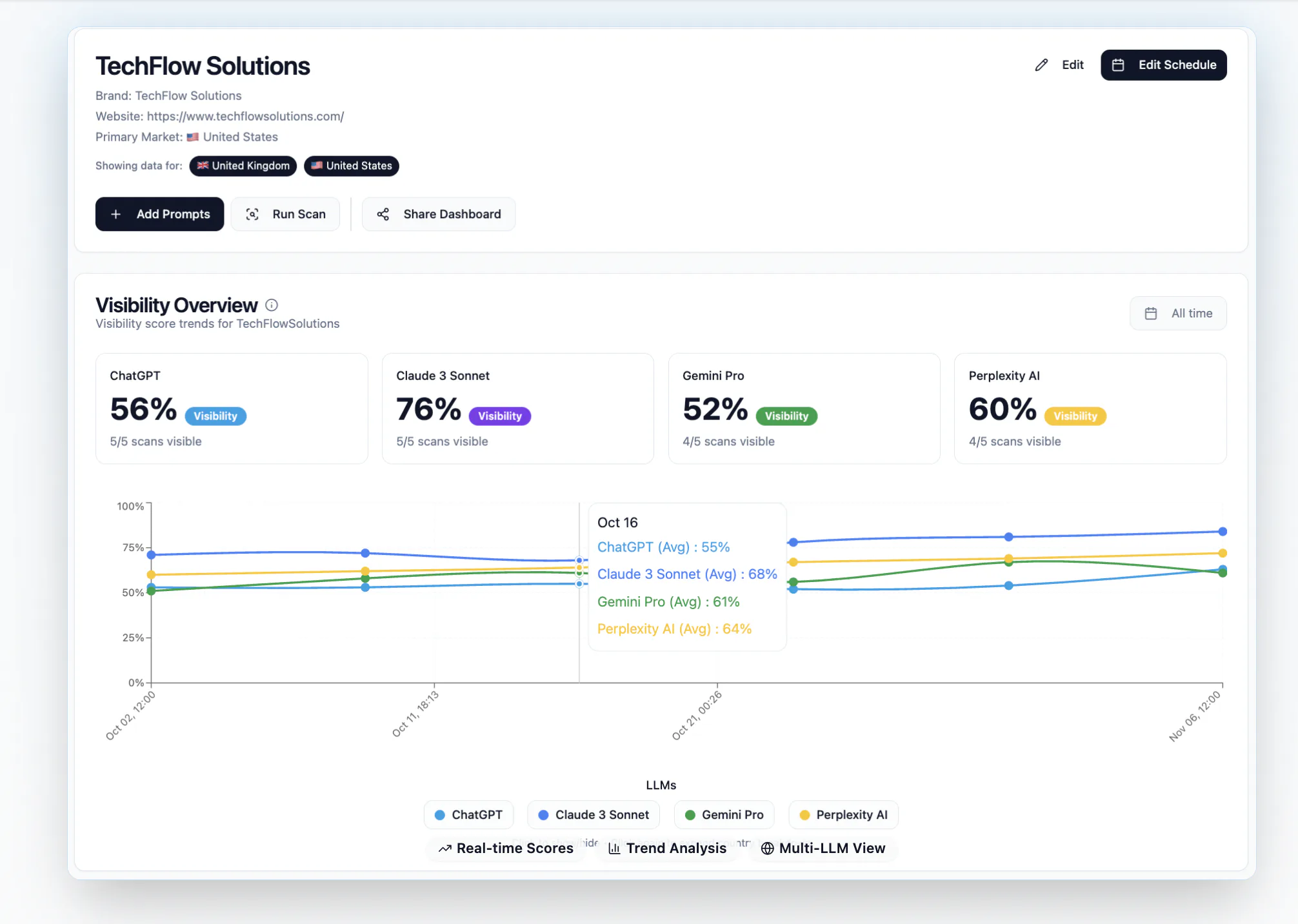Click the share icon in Share Dashboard
Viewport: 1298px width, 924px height.
383,214
